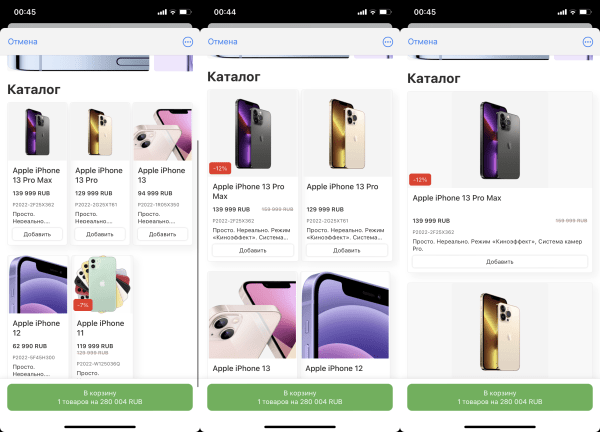
Task: Add iPhone 13 Pro Max in three-column catalog
Action: coord(37,234)
